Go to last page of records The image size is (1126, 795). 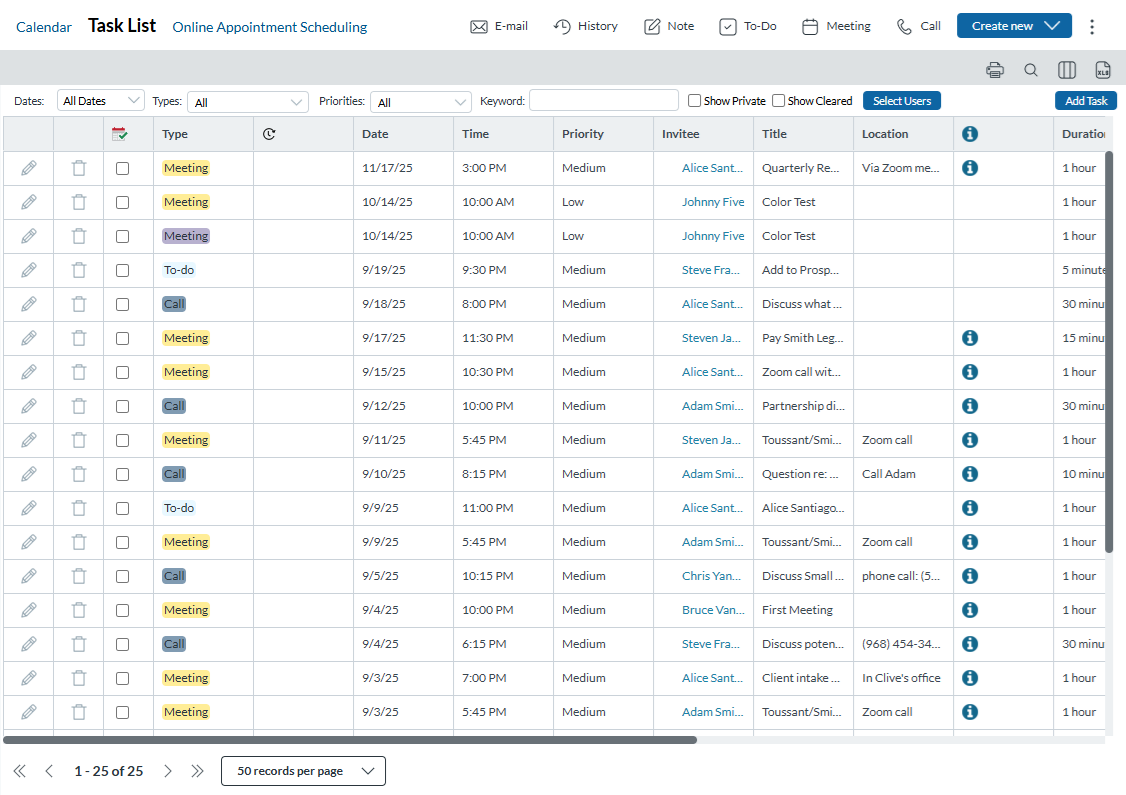197,771
